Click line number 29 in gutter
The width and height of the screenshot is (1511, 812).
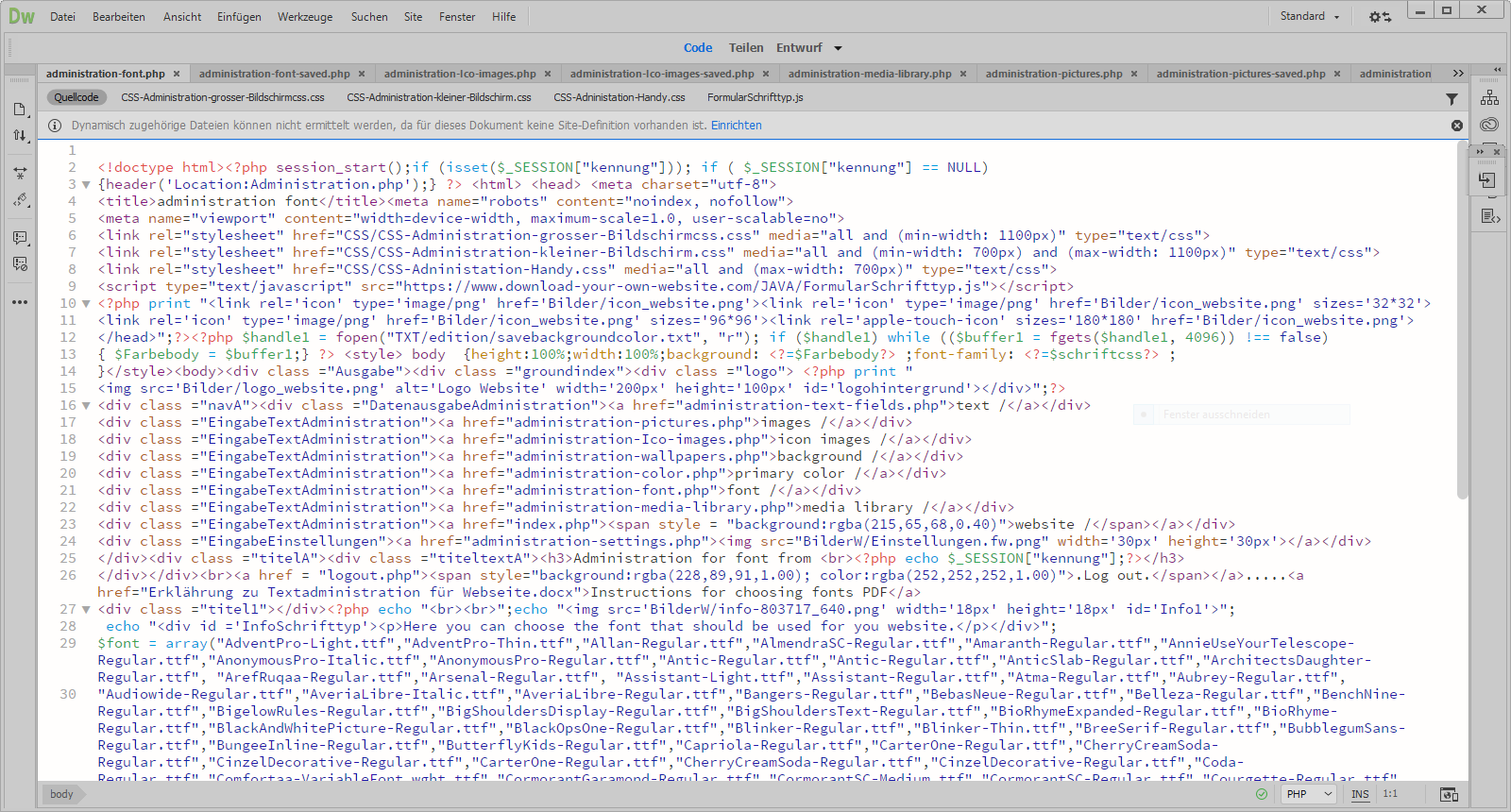point(68,643)
